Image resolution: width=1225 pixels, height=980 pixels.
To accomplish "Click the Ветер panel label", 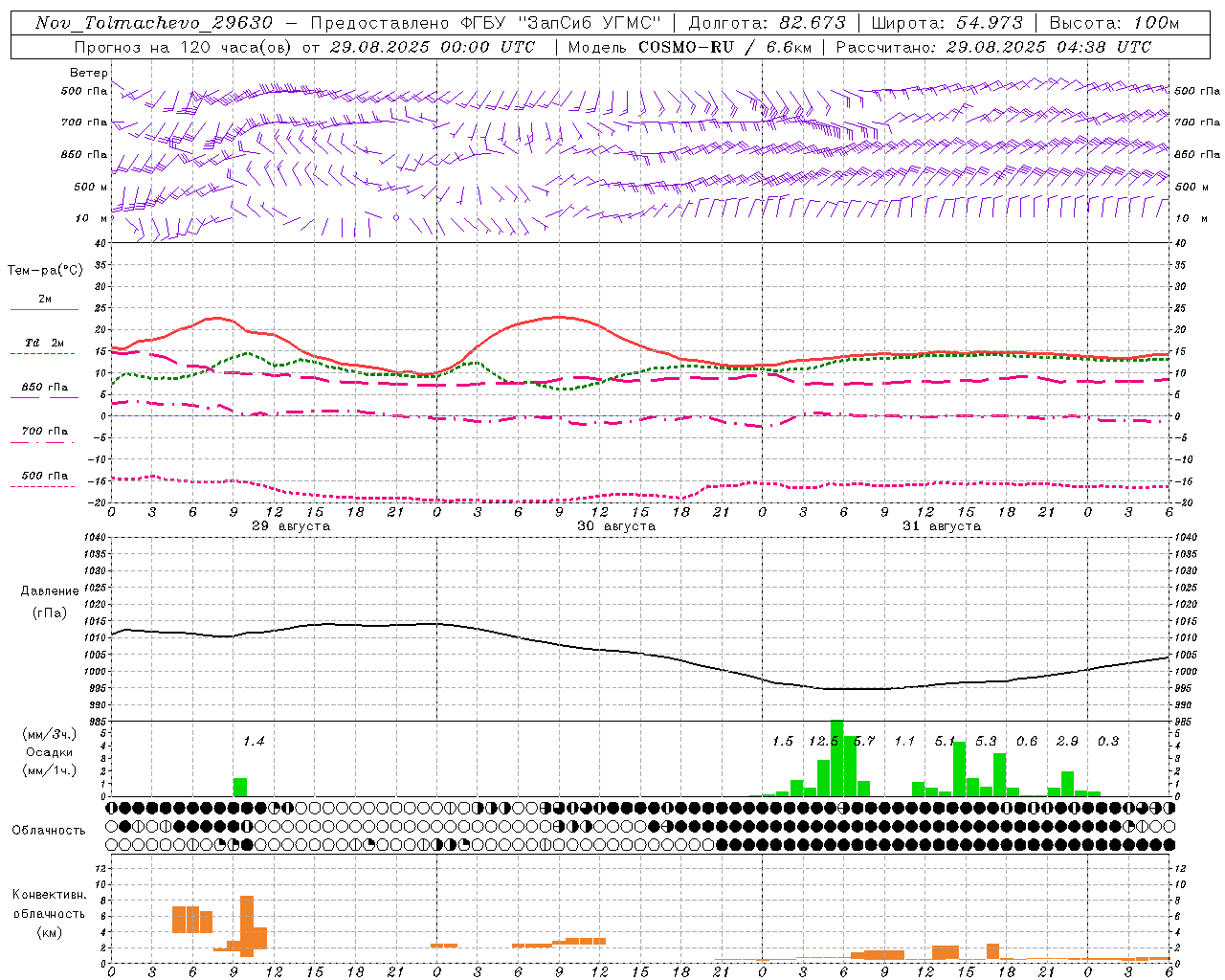I will pyautogui.click(x=88, y=73).
